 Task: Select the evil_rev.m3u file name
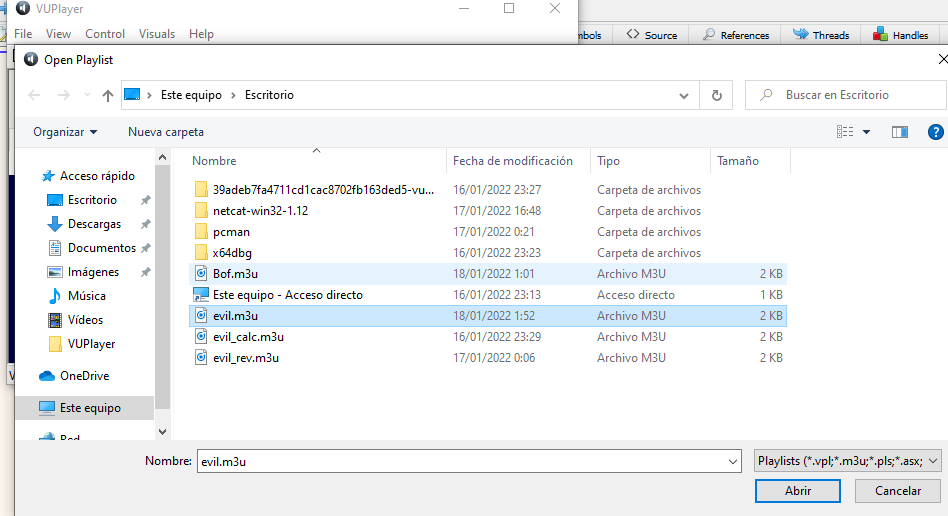point(245,358)
